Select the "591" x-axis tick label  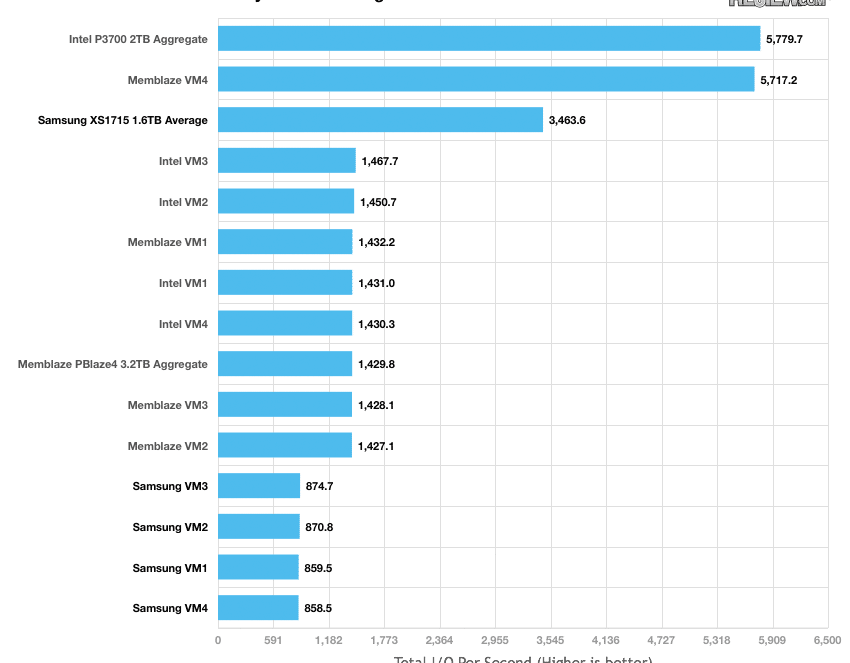click(x=273, y=640)
